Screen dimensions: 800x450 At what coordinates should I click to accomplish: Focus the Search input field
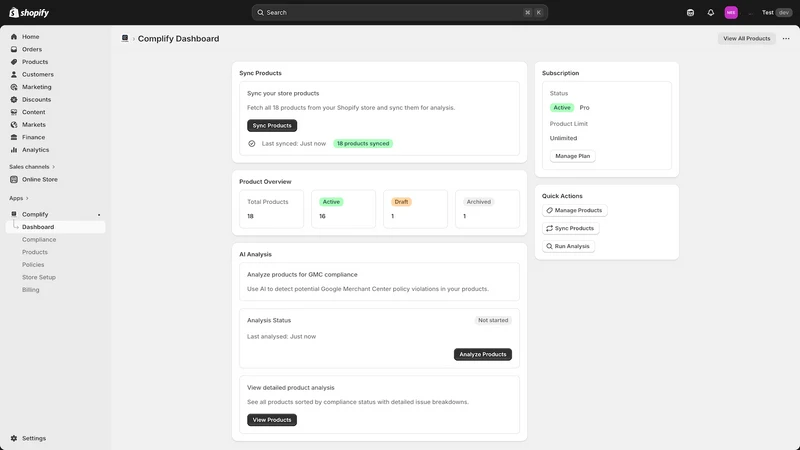pos(399,12)
